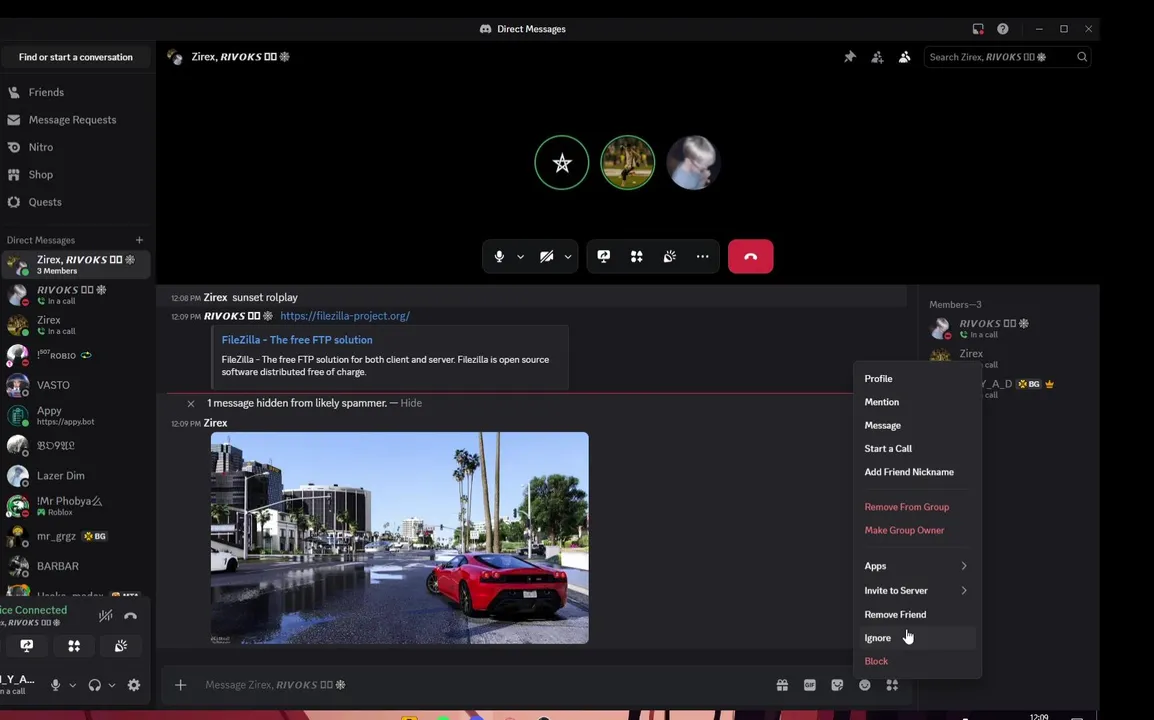Click Remove From Group
Image resolution: width=1154 pixels, height=720 pixels.
pyautogui.click(x=917, y=507)
